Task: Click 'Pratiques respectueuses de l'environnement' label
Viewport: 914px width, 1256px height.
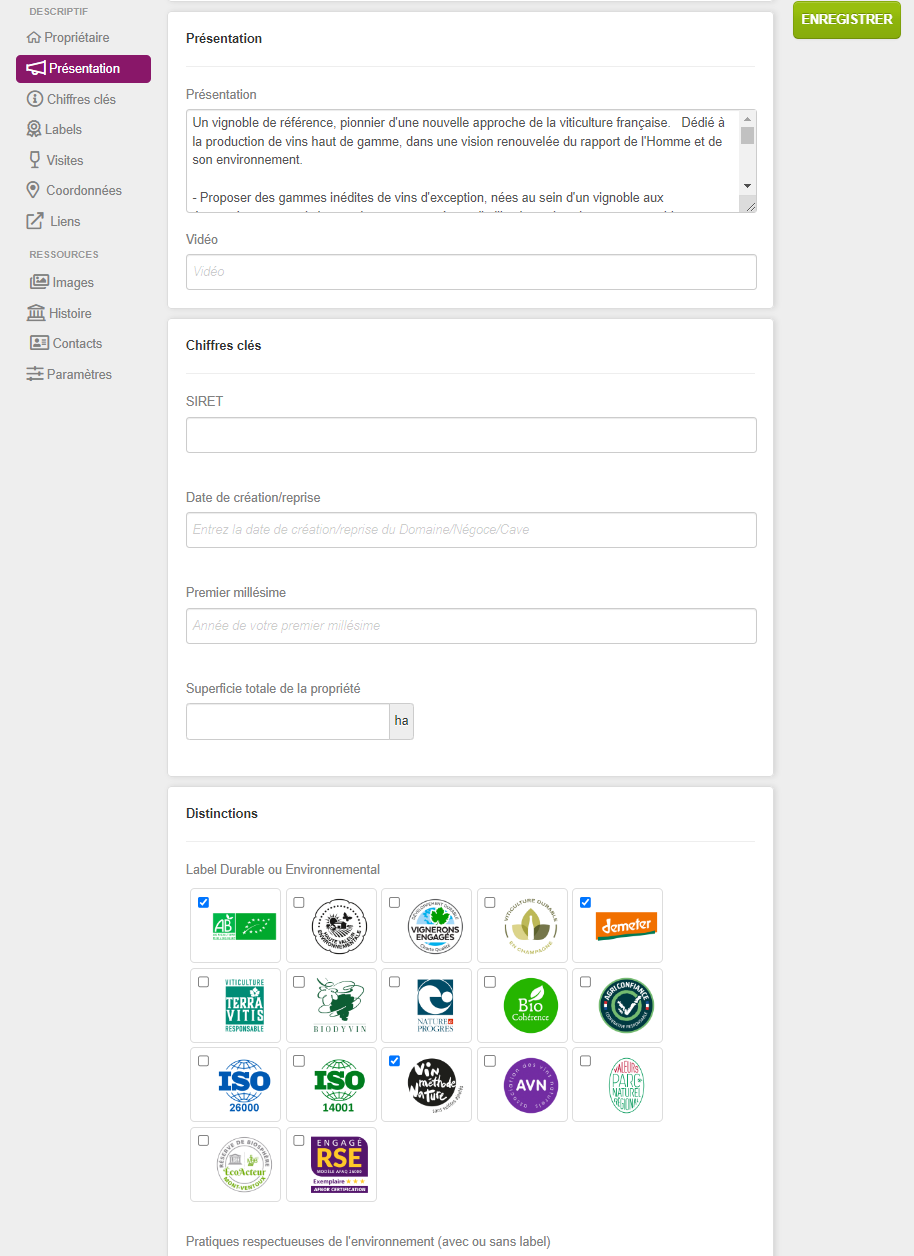Action: tap(368, 1242)
